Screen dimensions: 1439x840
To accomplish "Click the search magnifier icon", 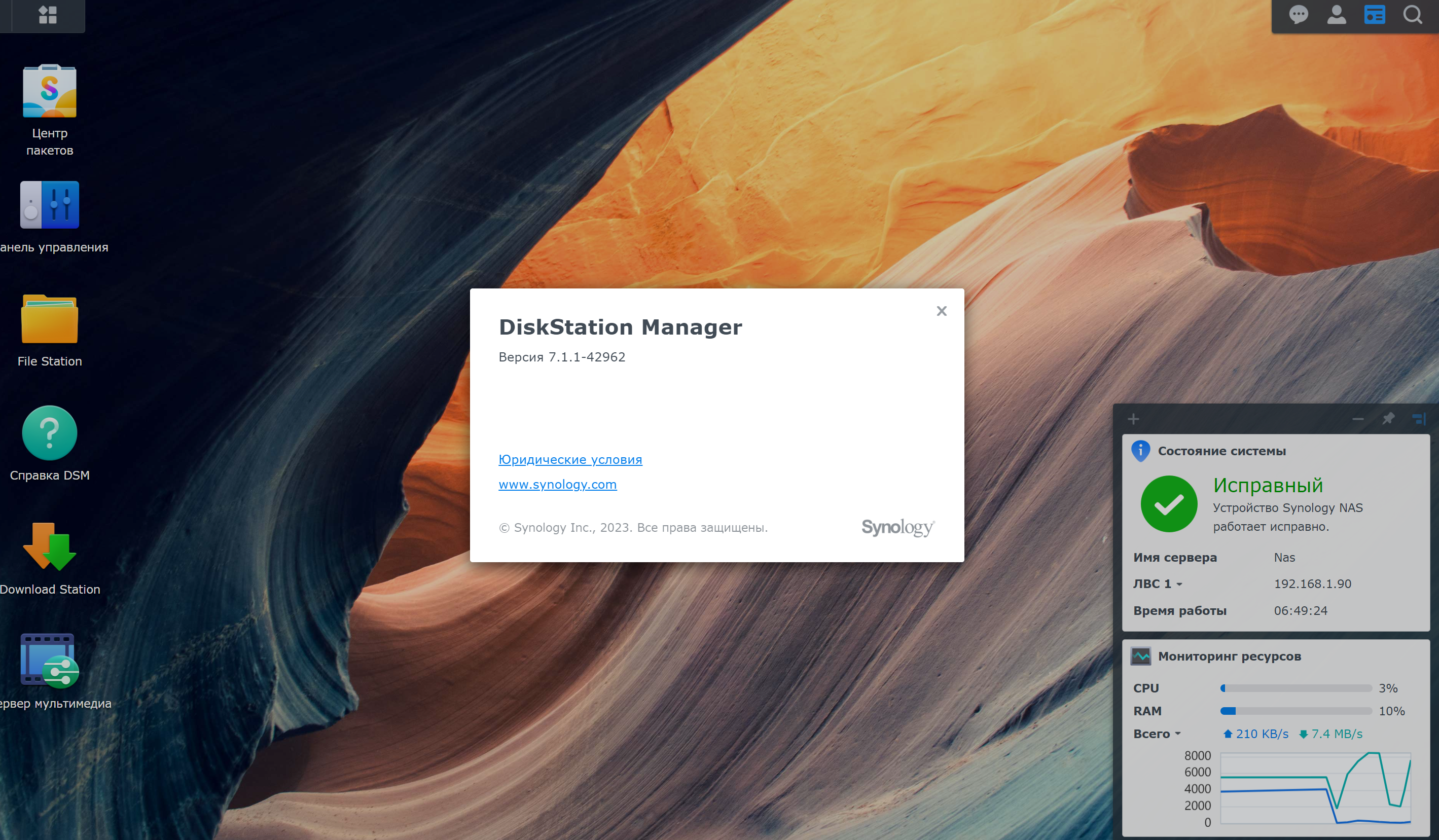I will click(1413, 15).
